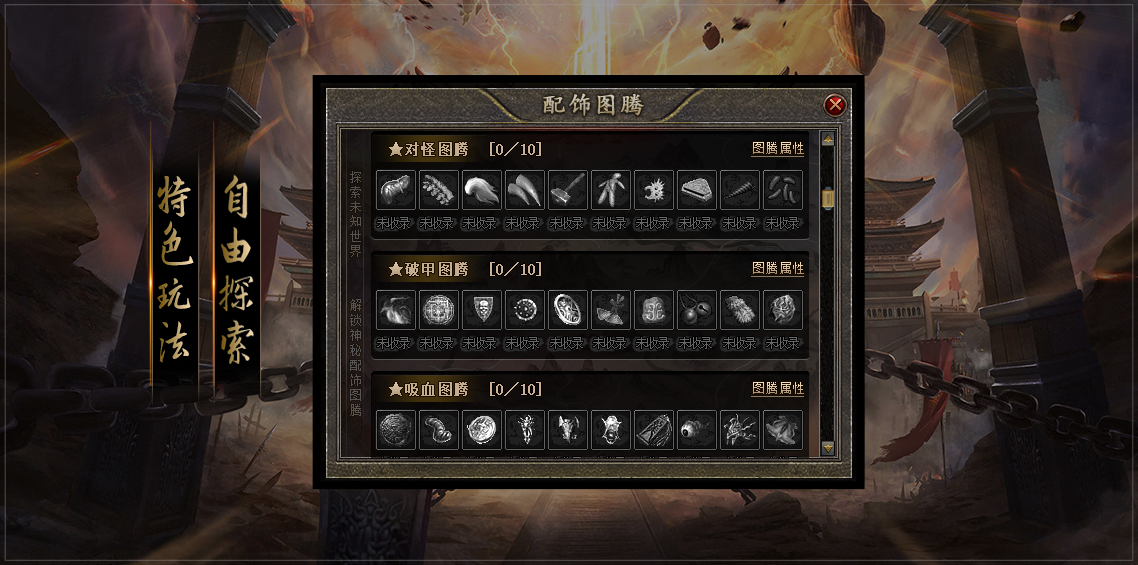Open 图腾属性 link for 吸血图腾

(x=778, y=389)
